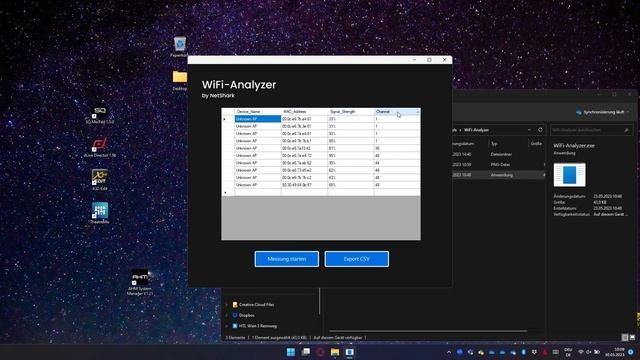Open the Wi-Fi network tray icon
Screen dimensions: 640x360
tap(581, 352)
